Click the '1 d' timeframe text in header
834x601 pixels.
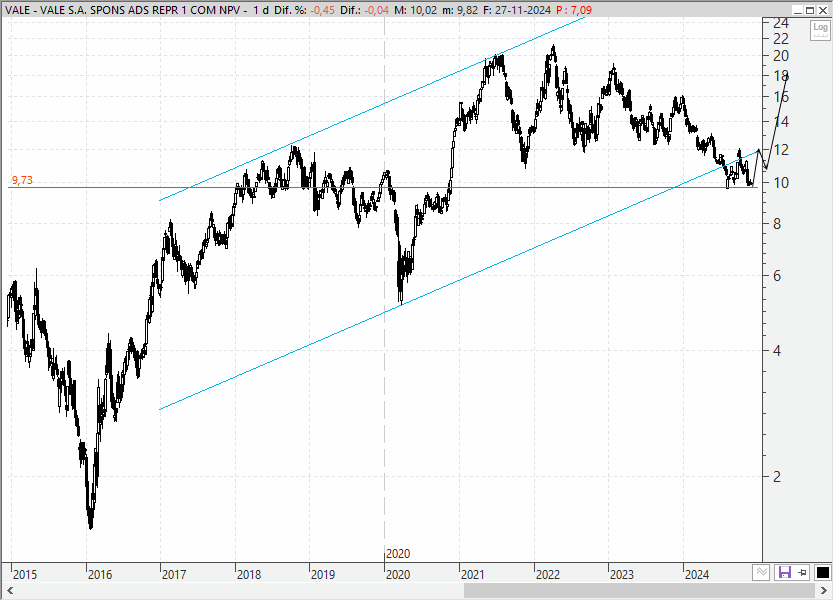click(x=261, y=10)
